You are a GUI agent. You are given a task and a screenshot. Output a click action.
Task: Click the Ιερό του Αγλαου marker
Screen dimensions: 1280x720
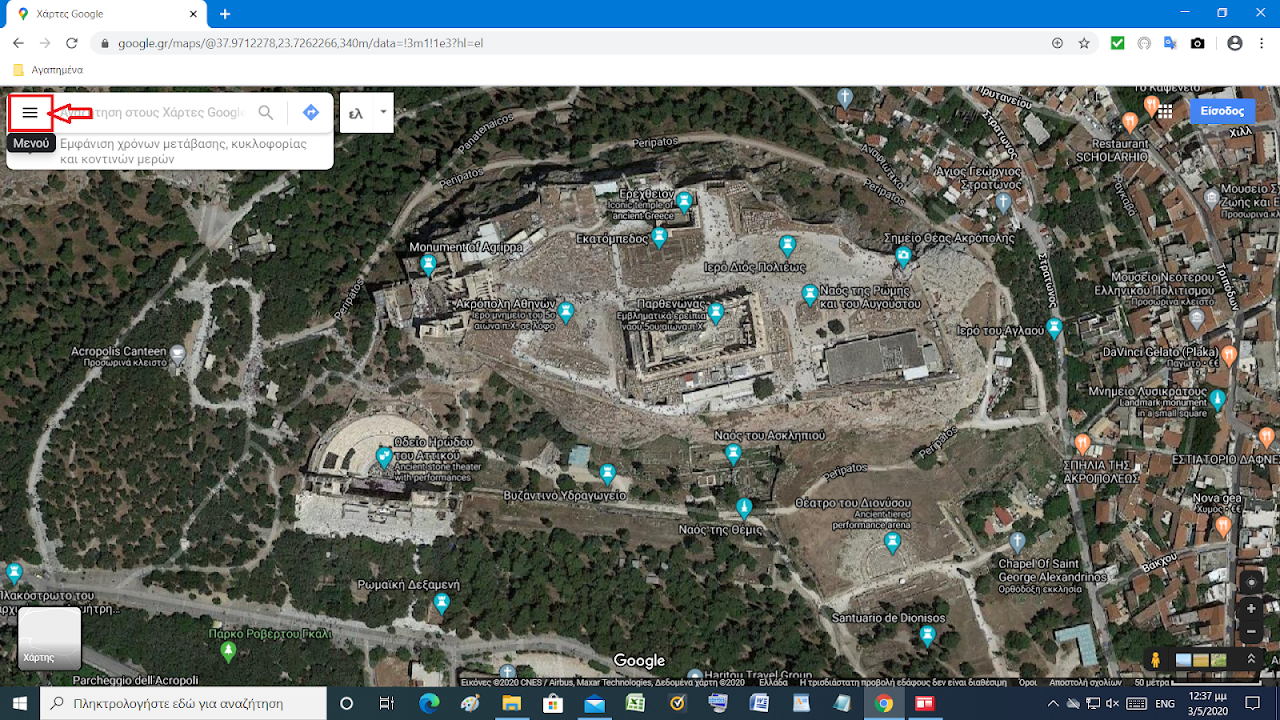click(1053, 328)
